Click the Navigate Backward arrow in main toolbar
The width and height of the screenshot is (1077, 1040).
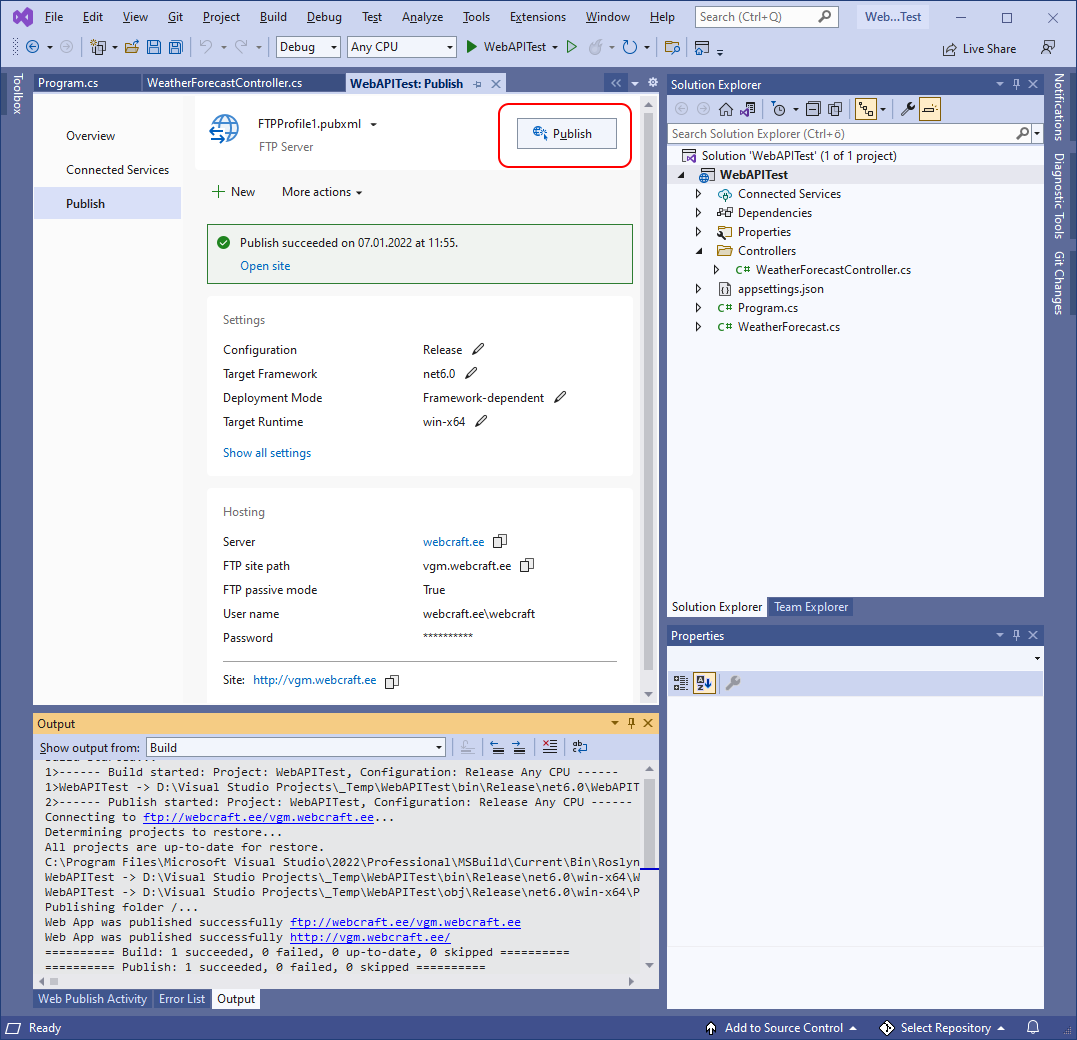32,47
